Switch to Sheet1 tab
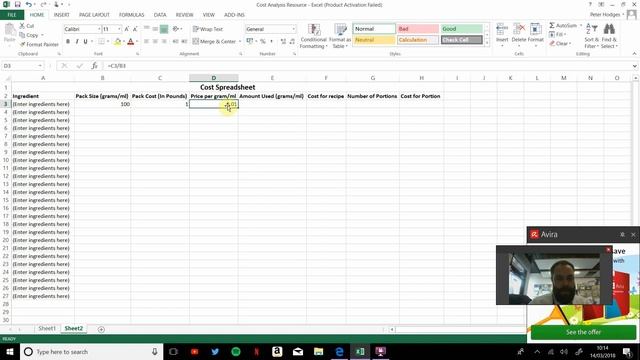Image resolution: width=640 pixels, height=360 pixels. (x=47, y=328)
